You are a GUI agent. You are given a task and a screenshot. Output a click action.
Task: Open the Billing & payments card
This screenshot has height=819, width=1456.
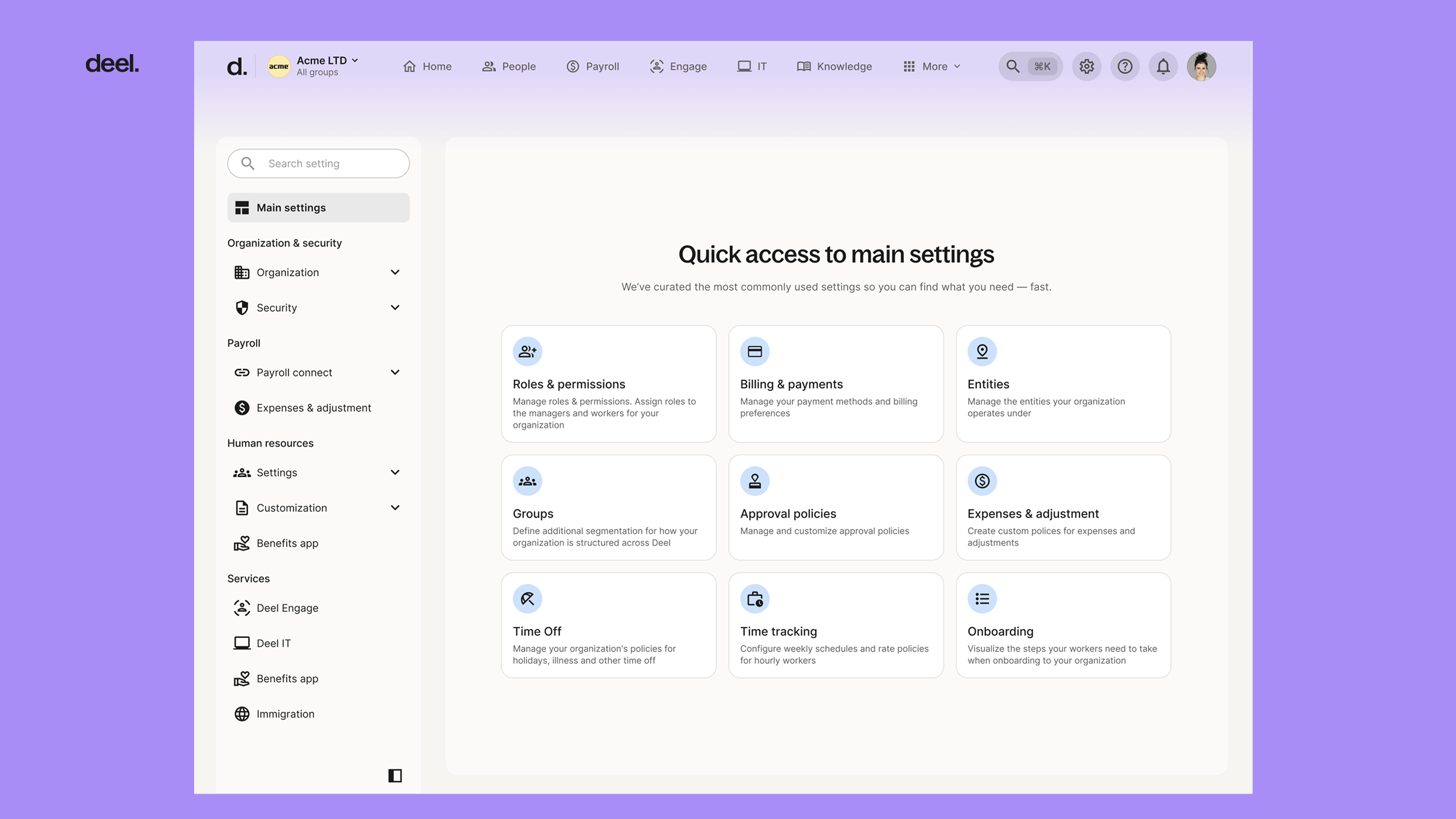click(835, 384)
